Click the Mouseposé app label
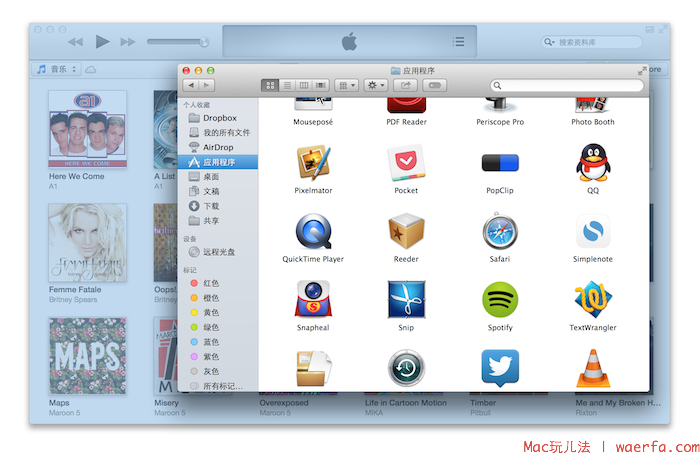The image size is (700, 457). (313, 122)
